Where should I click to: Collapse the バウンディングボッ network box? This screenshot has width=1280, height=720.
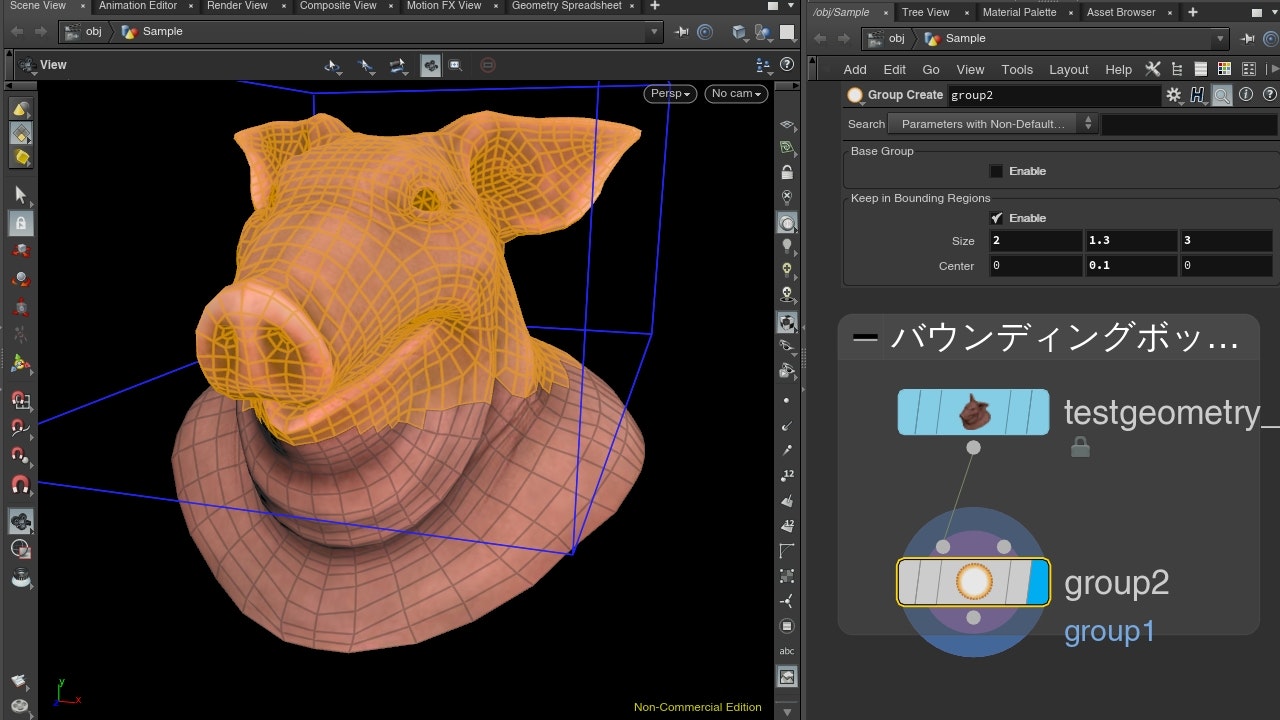(x=865, y=338)
